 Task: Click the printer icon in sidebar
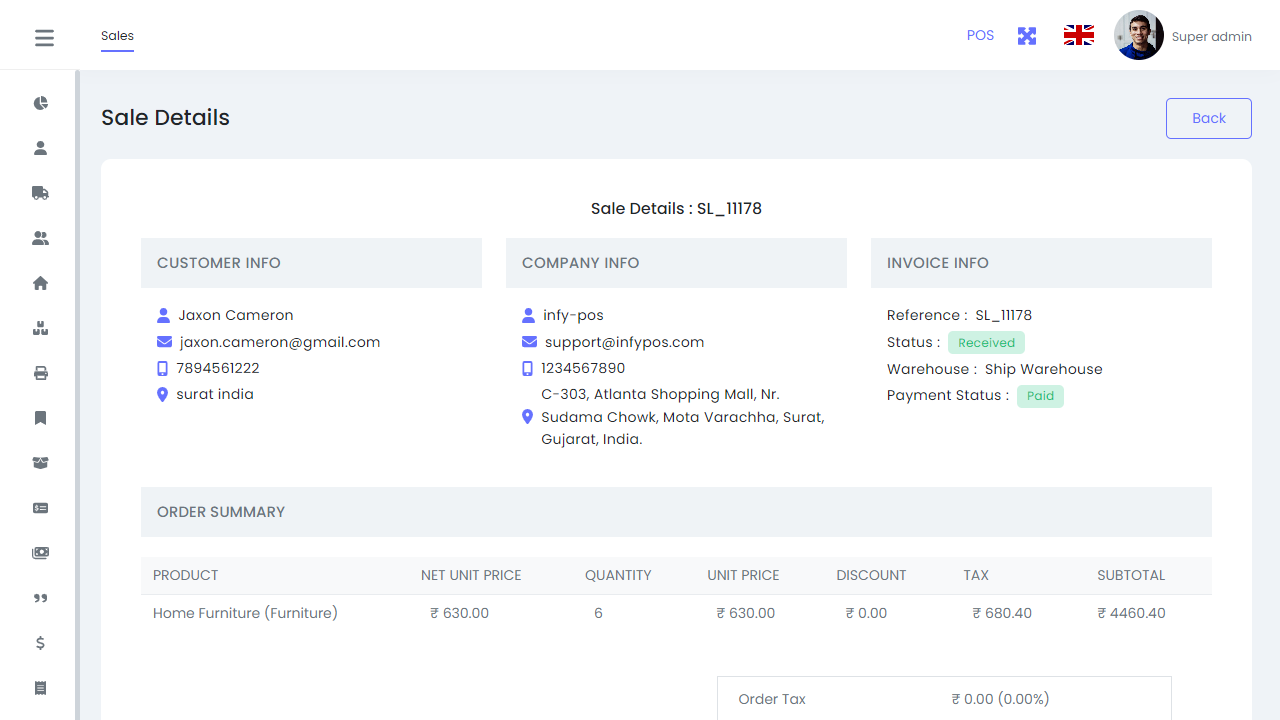(40, 373)
